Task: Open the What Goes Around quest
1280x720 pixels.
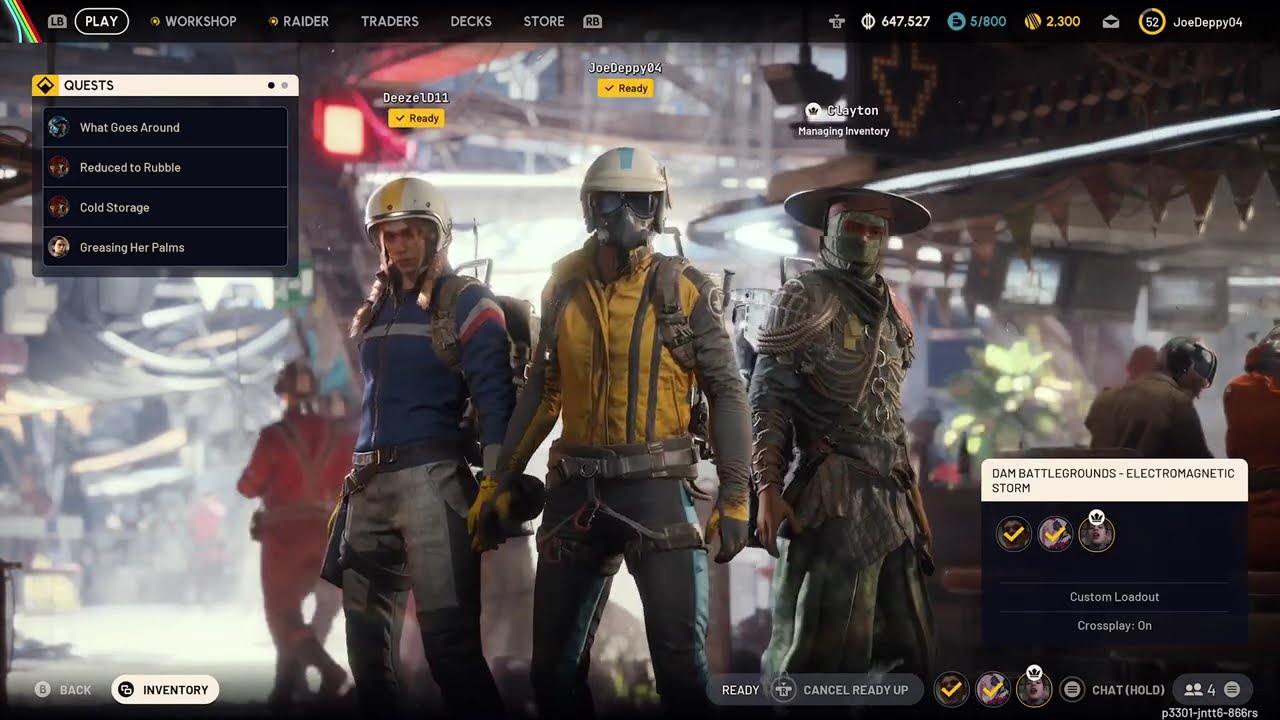Action: pyautogui.click(x=165, y=127)
